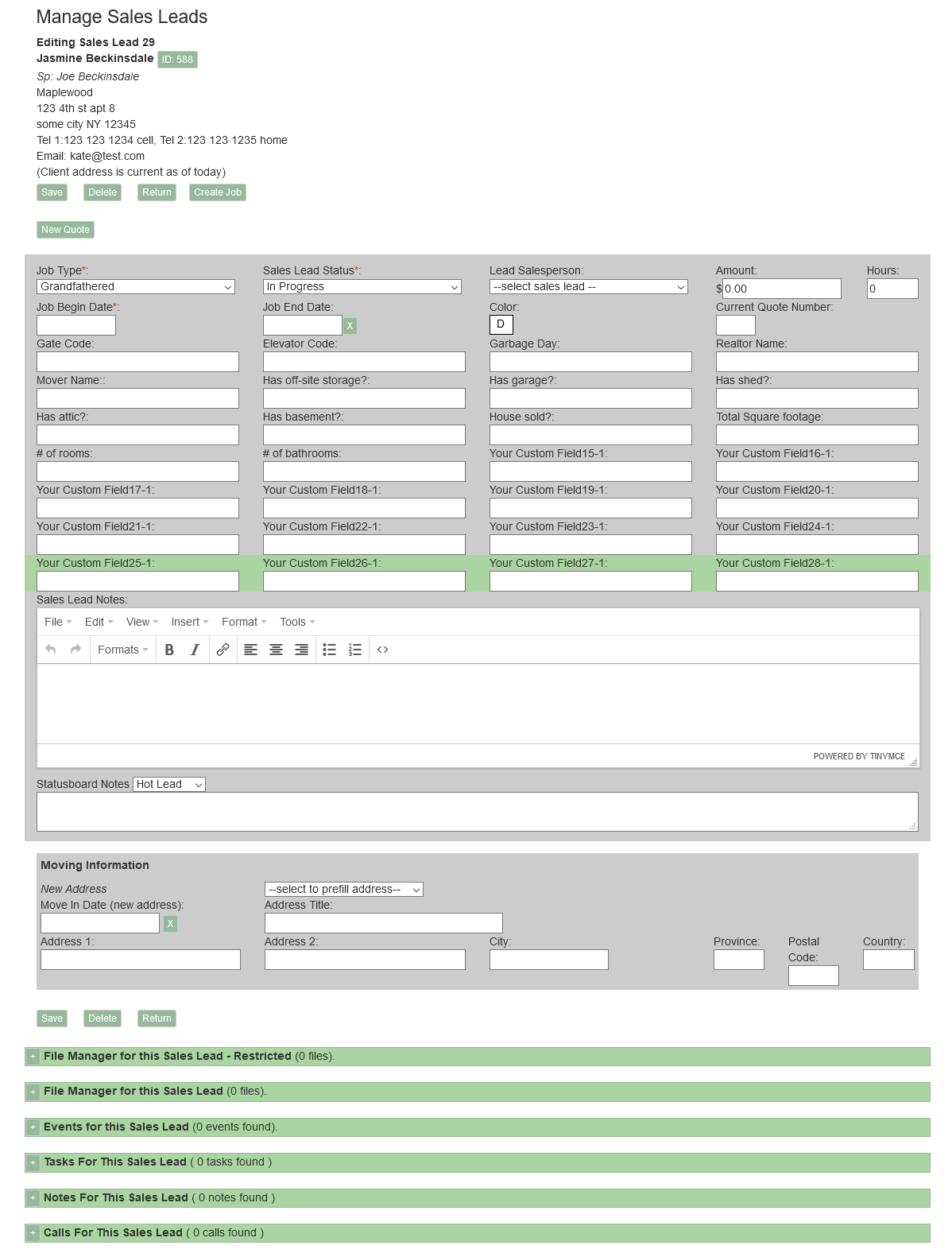Image resolution: width=952 pixels, height=1257 pixels.
Task: Expand Tasks For This Sales Lead
Action: 33,1162
